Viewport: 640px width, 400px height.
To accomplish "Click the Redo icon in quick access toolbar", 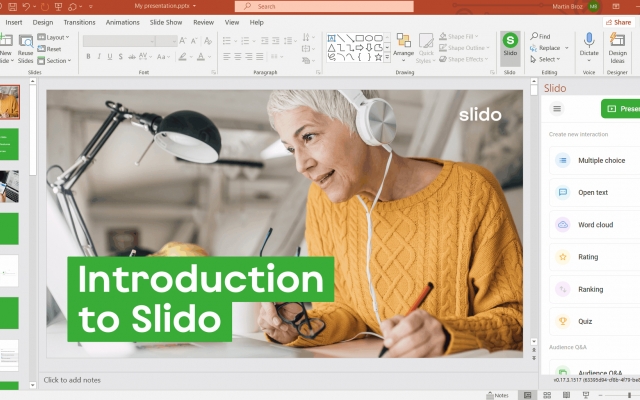I will tap(44, 6).
